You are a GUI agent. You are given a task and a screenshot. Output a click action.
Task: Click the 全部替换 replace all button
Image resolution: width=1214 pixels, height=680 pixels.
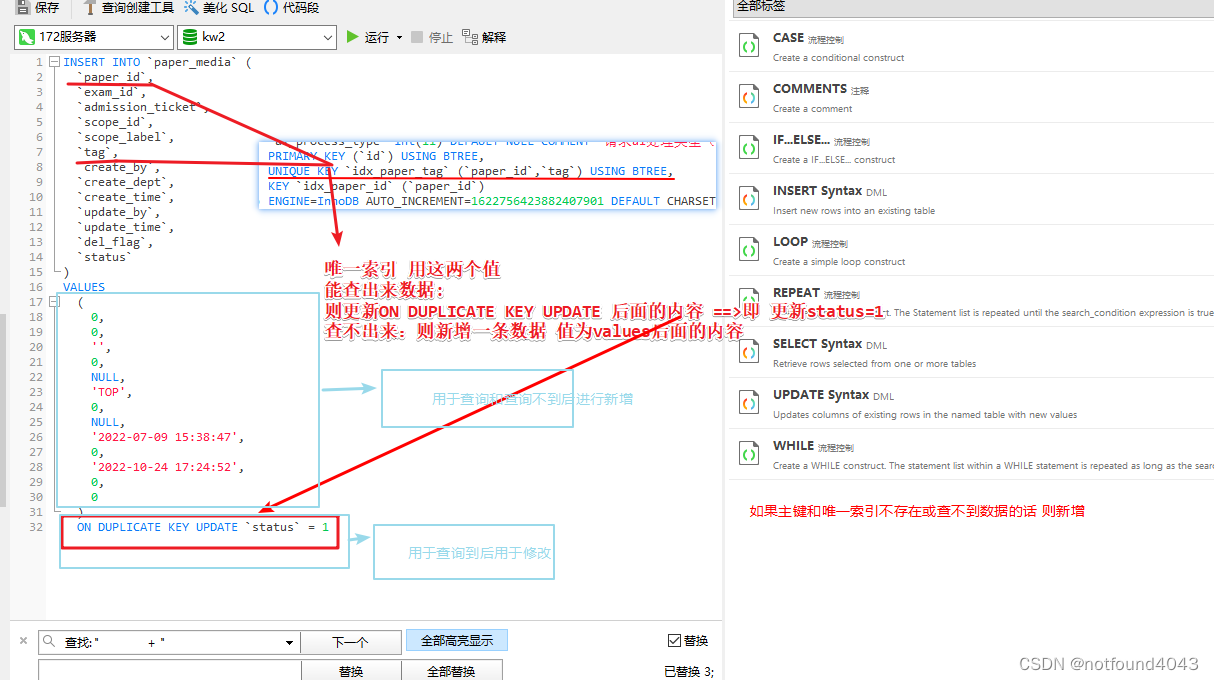coord(452,671)
